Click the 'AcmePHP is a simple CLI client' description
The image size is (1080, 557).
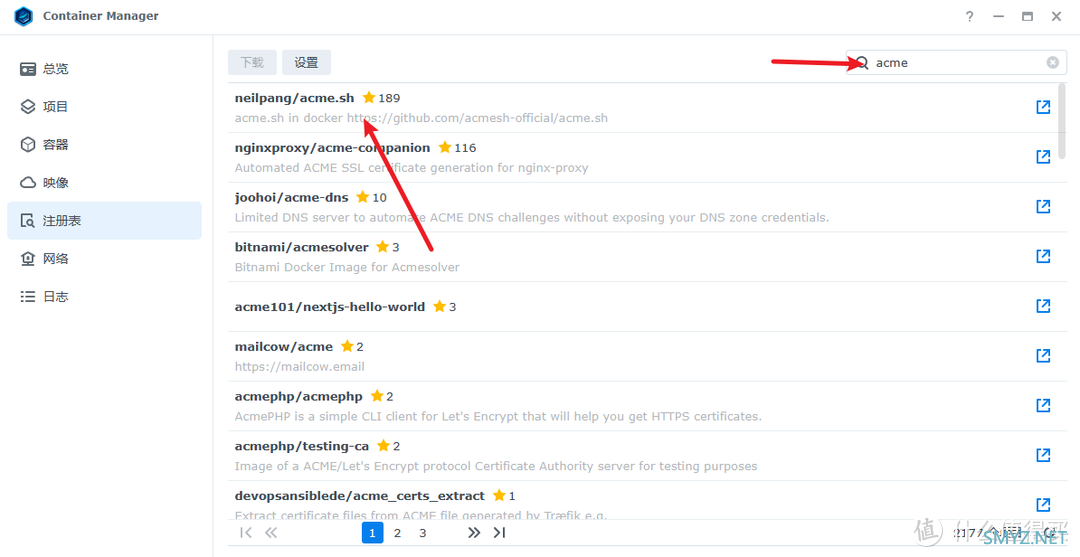pos(498,417)
